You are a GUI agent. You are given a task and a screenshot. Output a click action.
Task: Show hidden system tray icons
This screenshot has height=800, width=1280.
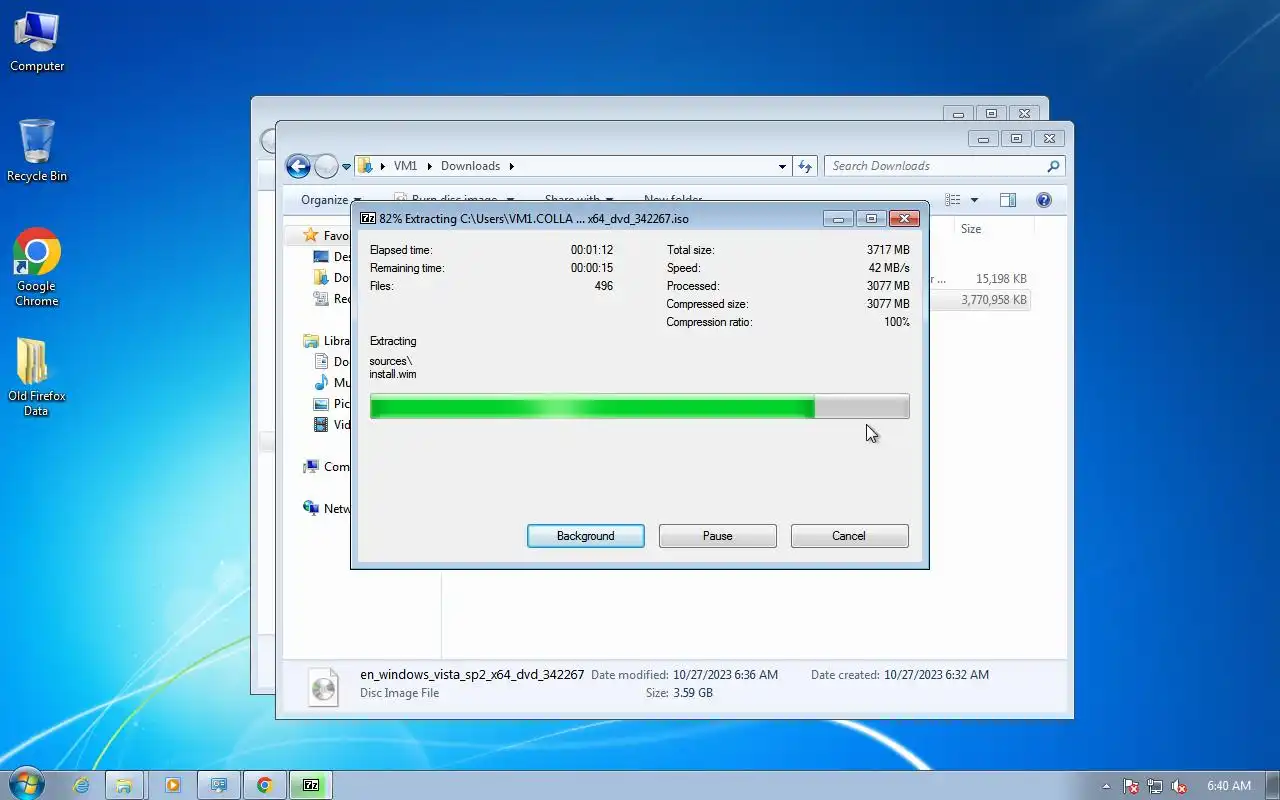[x=1106, y=786]
